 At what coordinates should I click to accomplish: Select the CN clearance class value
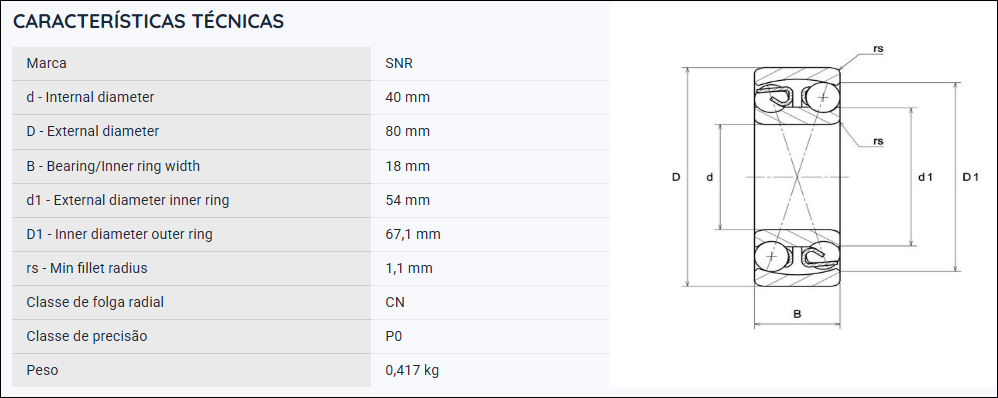coord(395,302)
